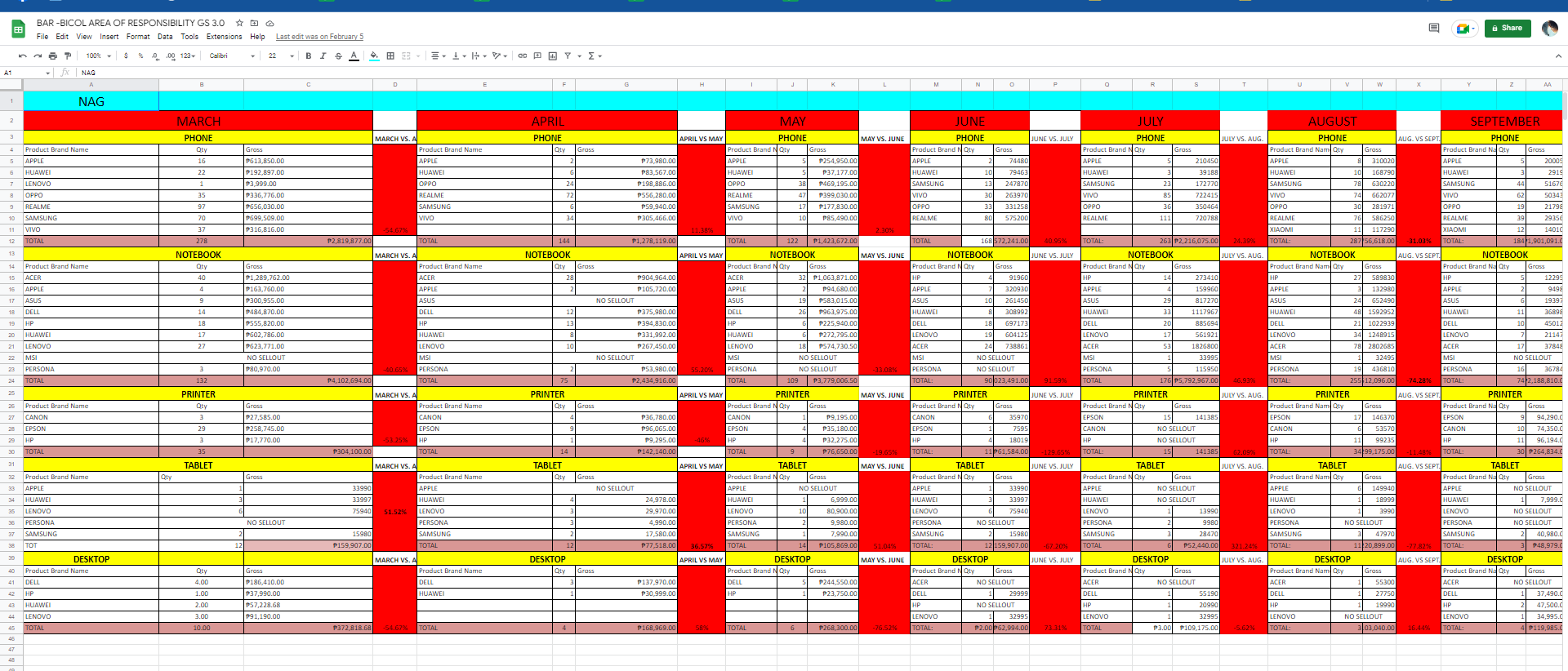Open the Extensions menu

[x=225, y=37]
